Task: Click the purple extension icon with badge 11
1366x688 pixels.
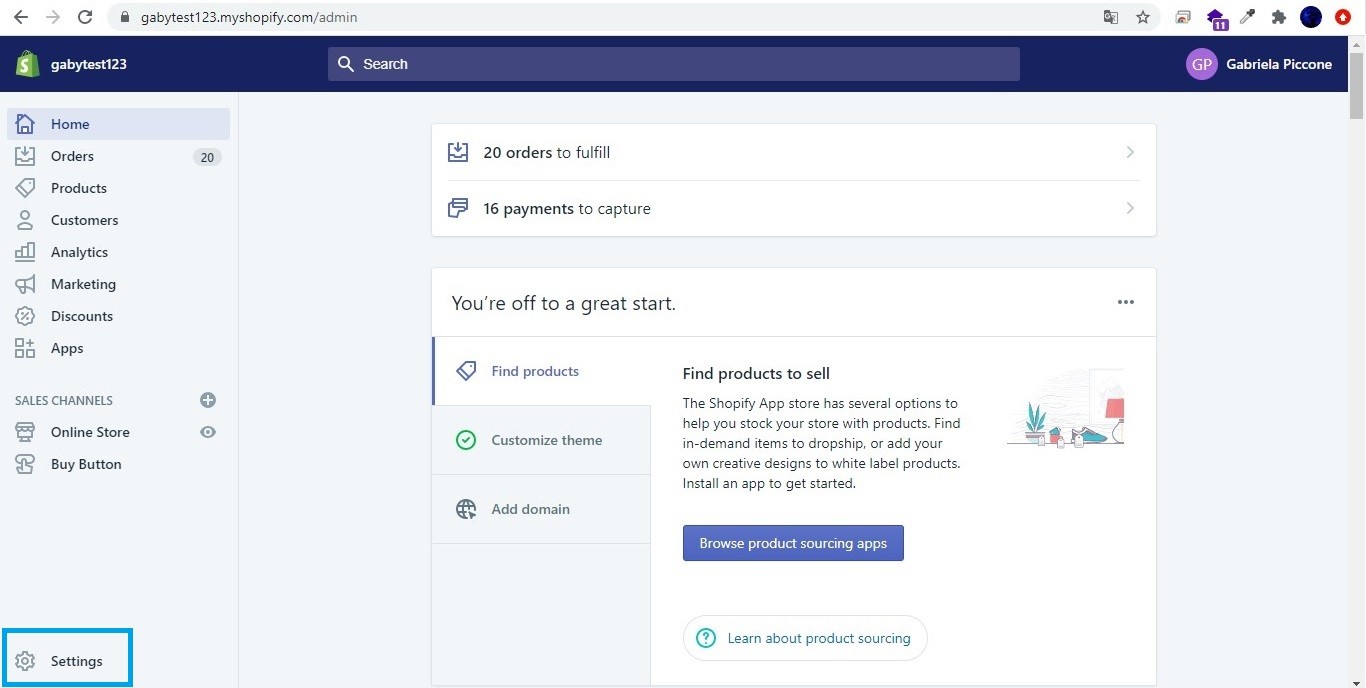Action: 1216,18
